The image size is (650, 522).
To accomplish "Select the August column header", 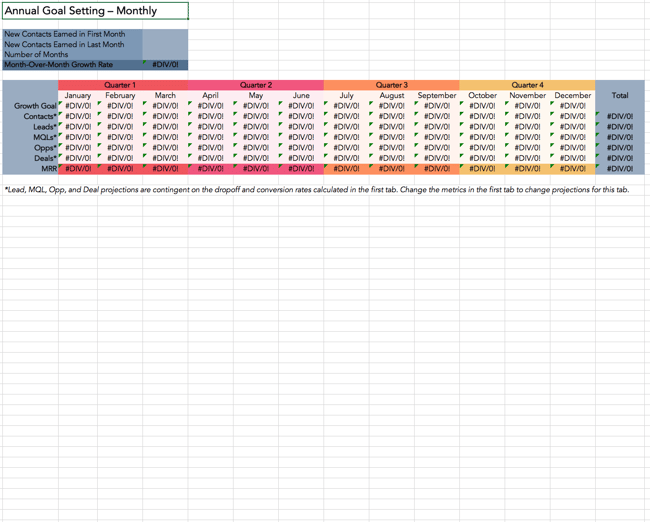I will point(392,95).
